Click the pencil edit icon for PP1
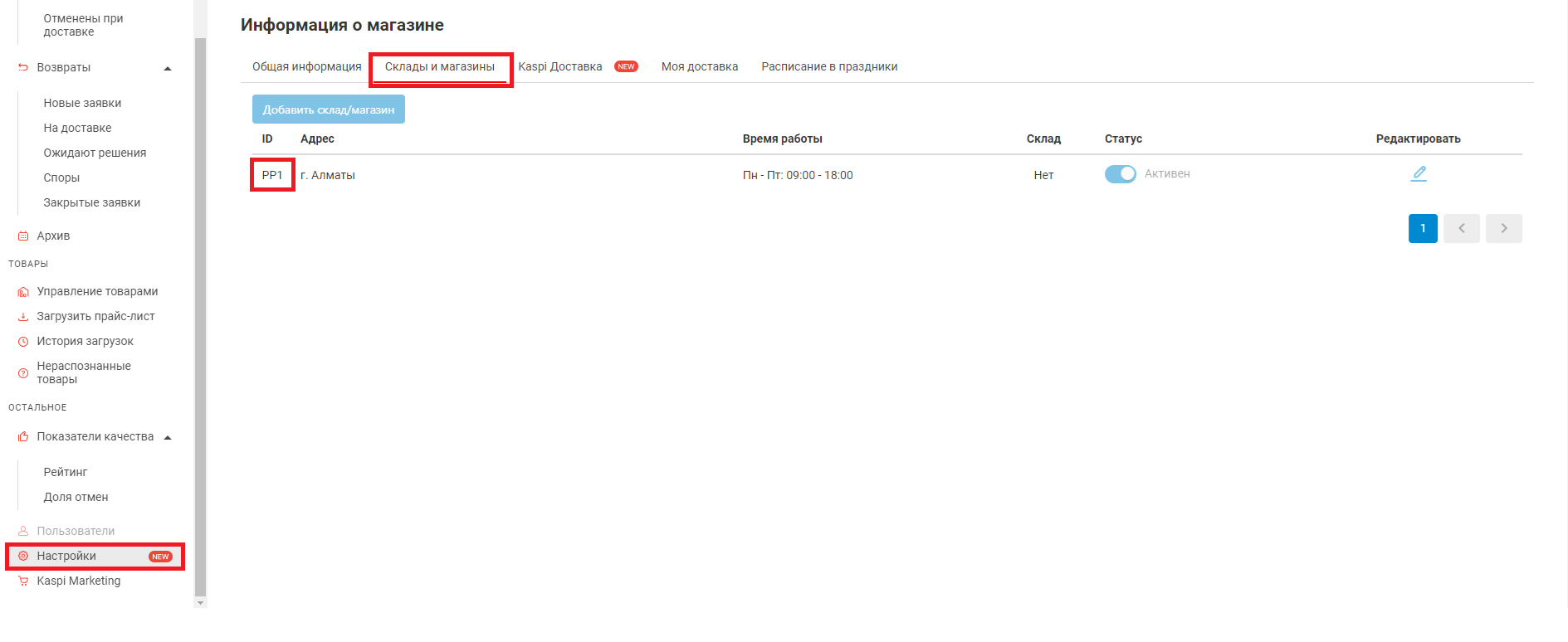The height and width of the screenshot is (642, 1568). click(x=1419, y=173)
